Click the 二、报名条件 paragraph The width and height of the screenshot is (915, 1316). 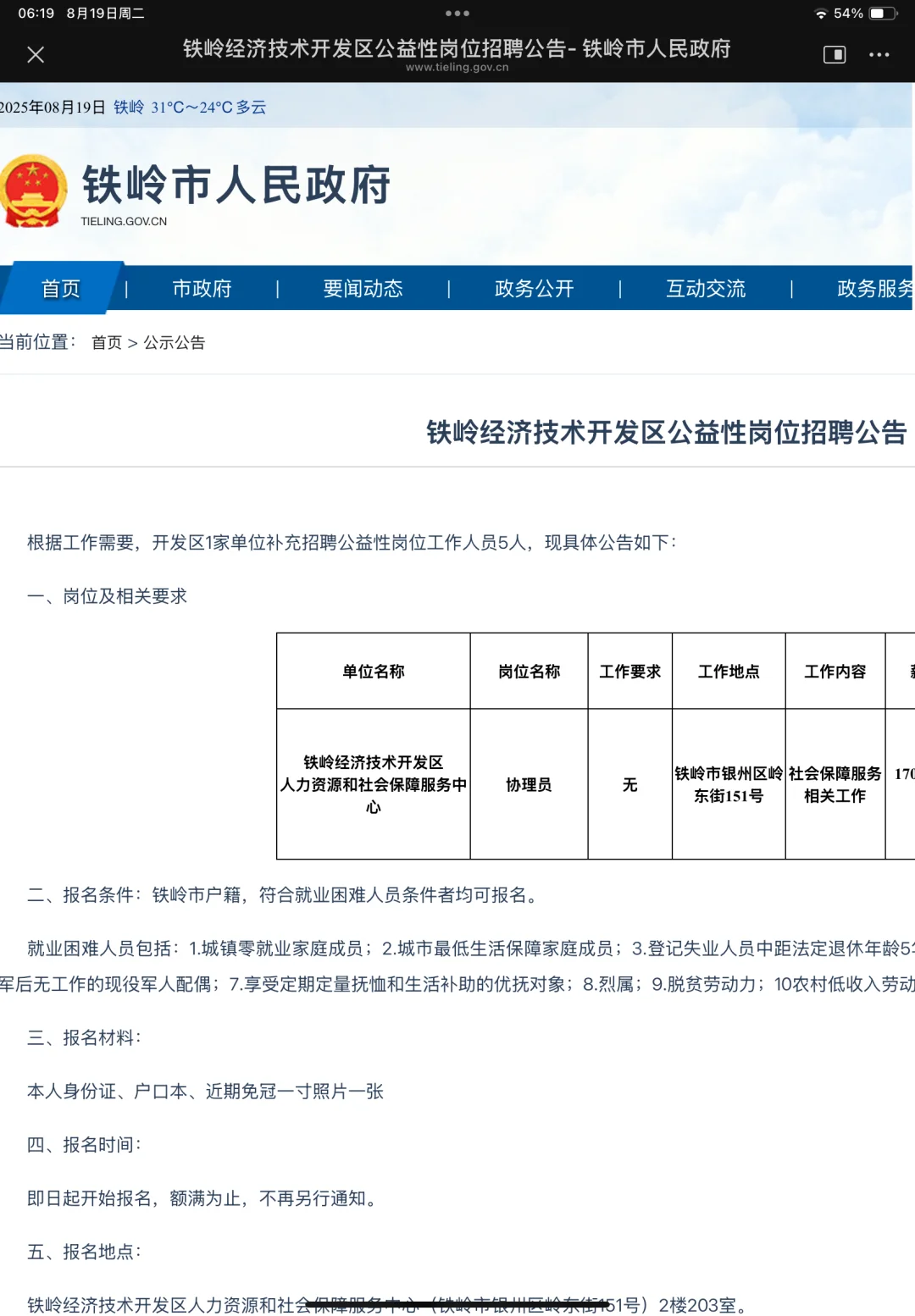(x=286, y=895)
